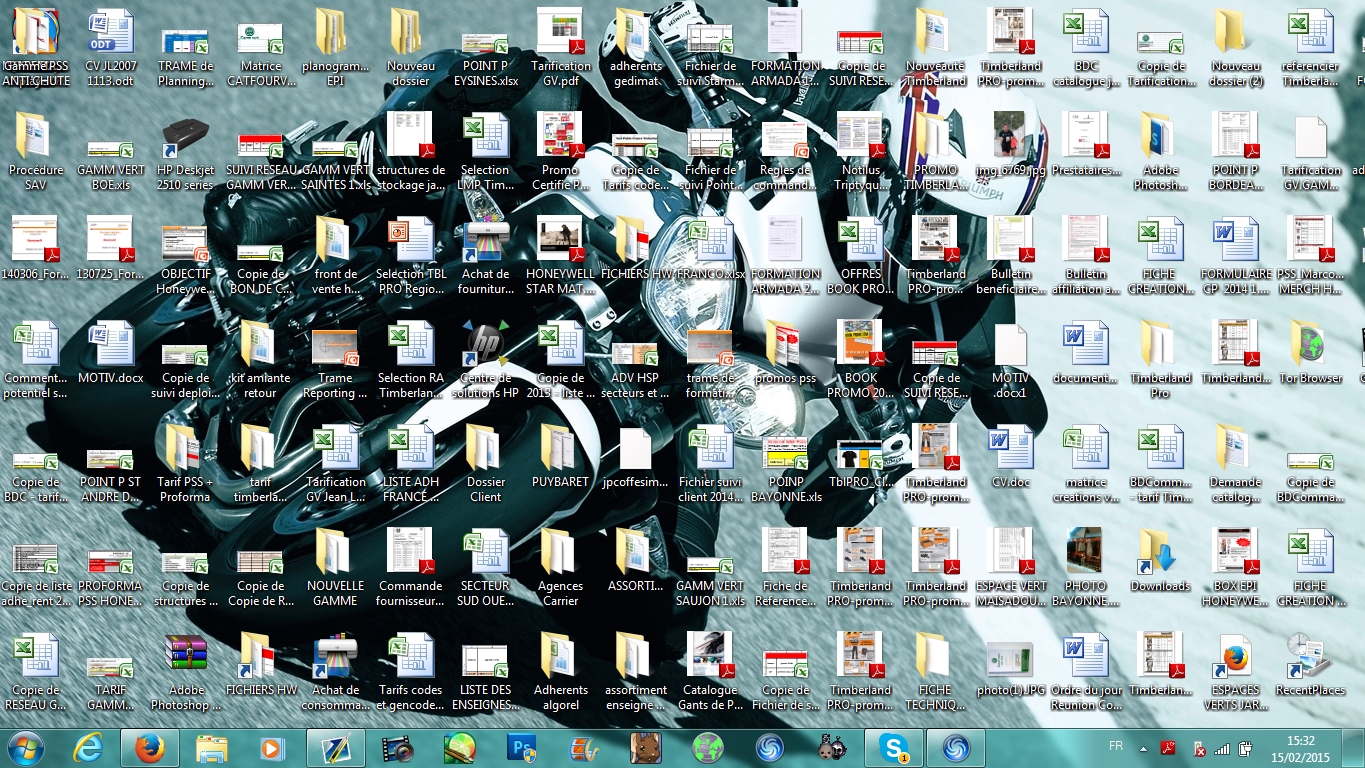Click the 'Tarif PSS + Proforma' label

(185, 489)
